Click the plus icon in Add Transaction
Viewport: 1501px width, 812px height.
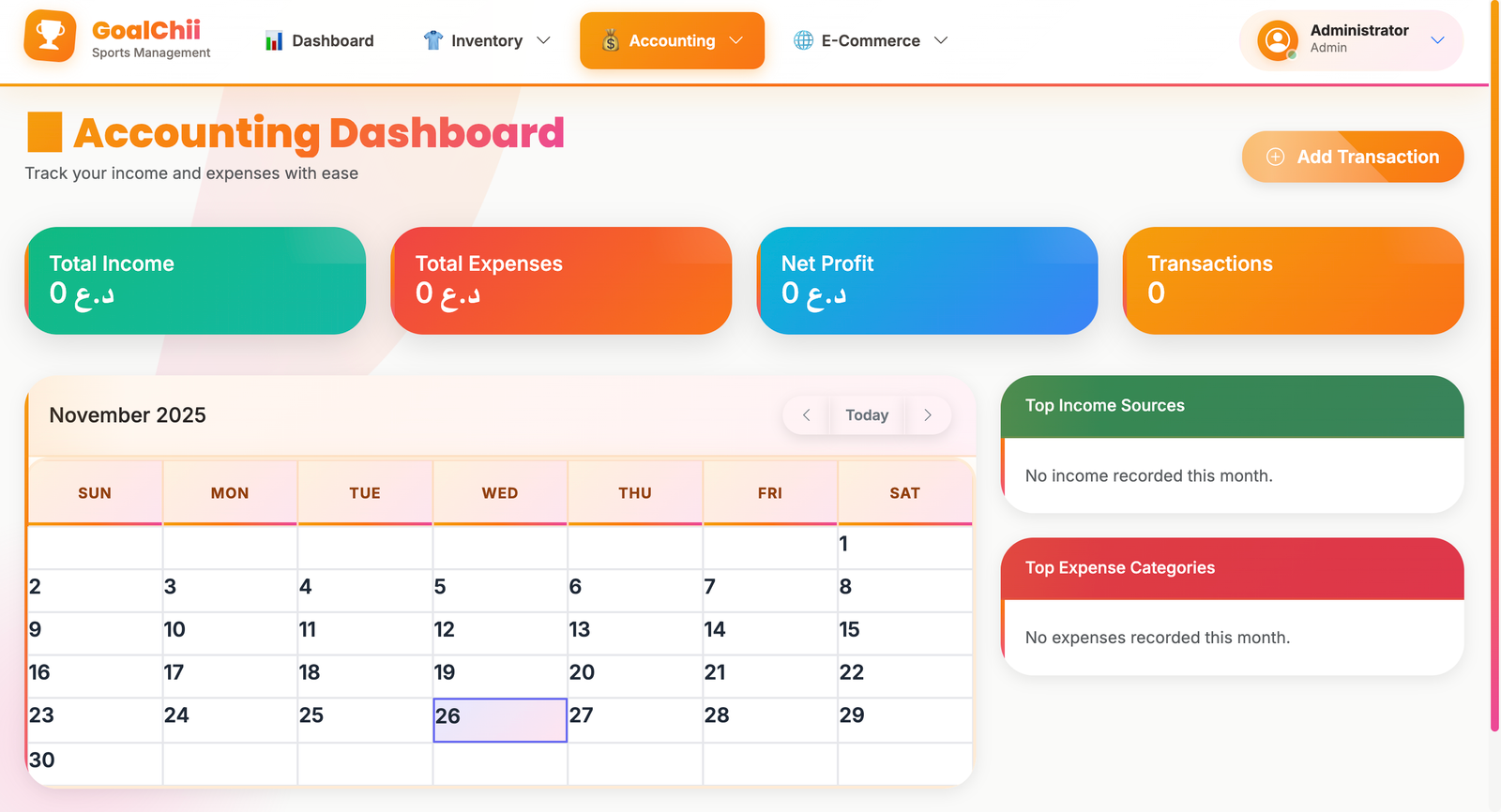coord(1275,157)
